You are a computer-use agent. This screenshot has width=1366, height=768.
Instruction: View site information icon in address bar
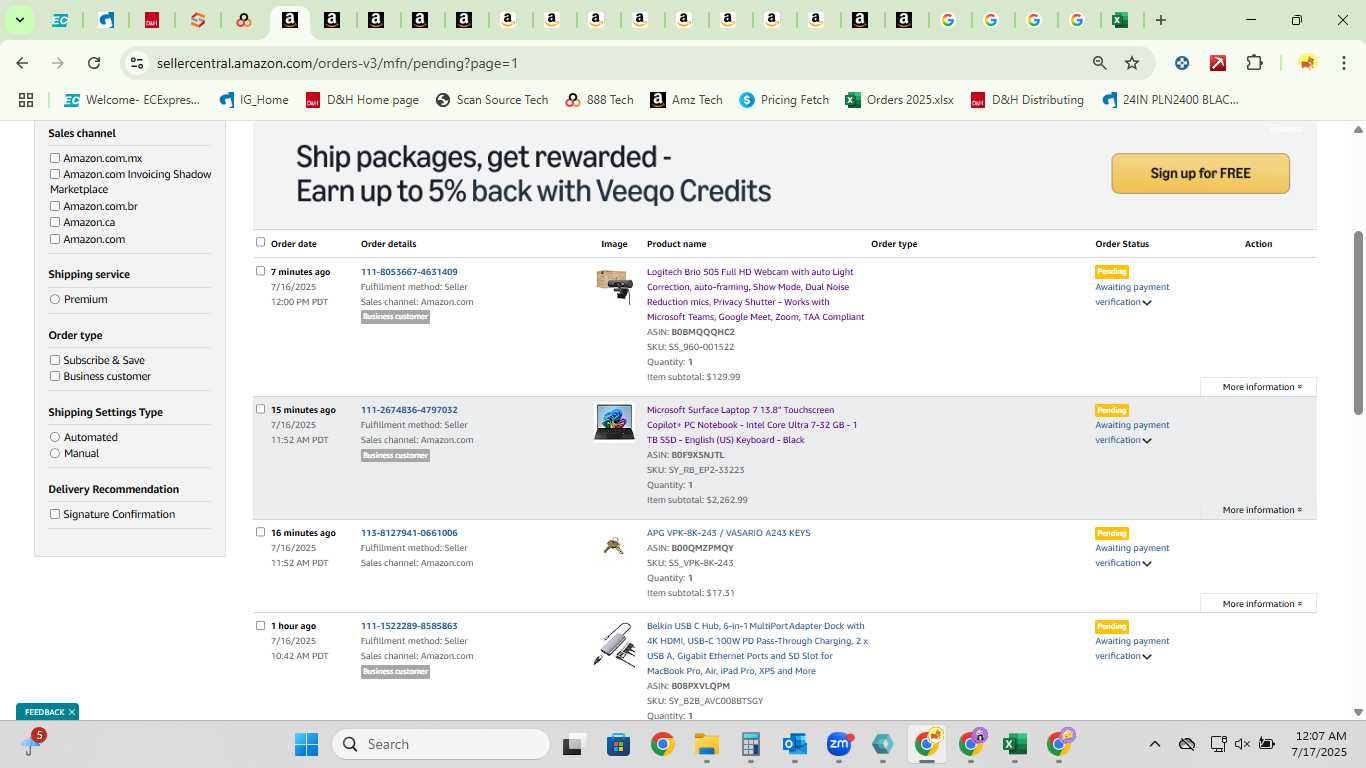(137, 63)
